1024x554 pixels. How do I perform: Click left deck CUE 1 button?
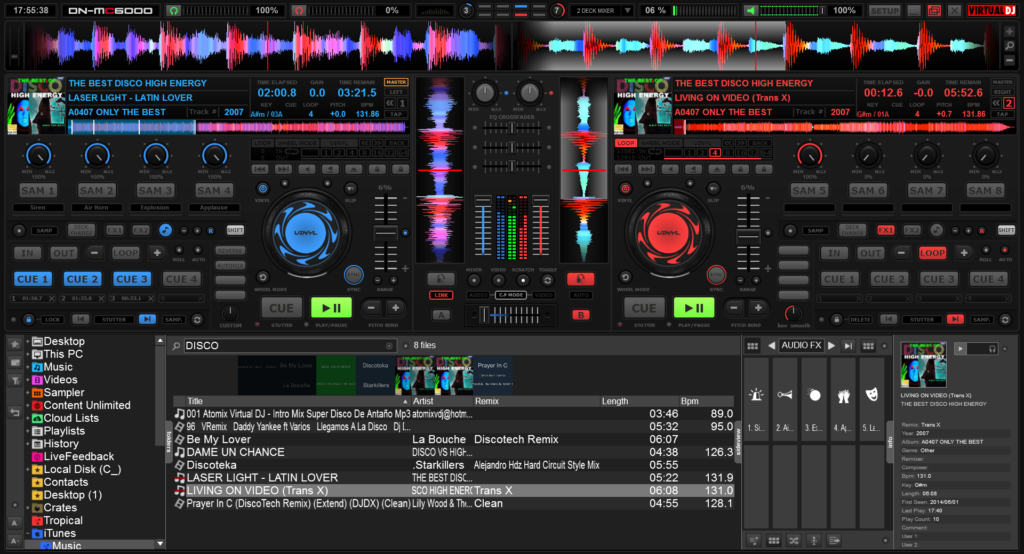(33, 279)
